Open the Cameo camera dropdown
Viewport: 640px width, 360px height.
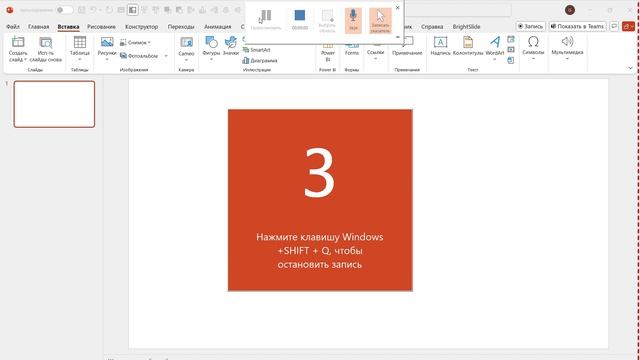186,48
